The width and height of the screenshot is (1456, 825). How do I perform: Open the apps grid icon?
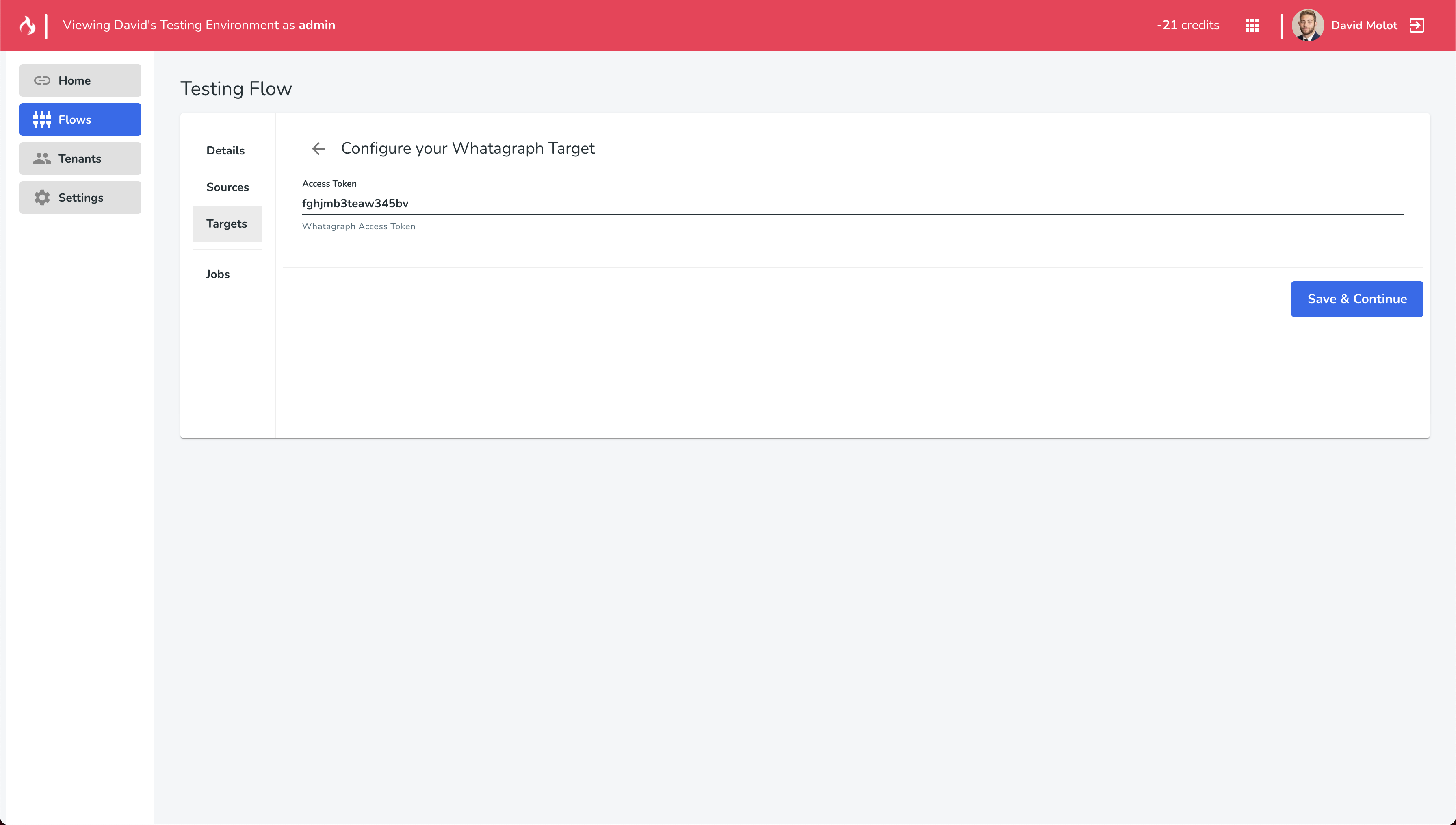point(1252,25)
